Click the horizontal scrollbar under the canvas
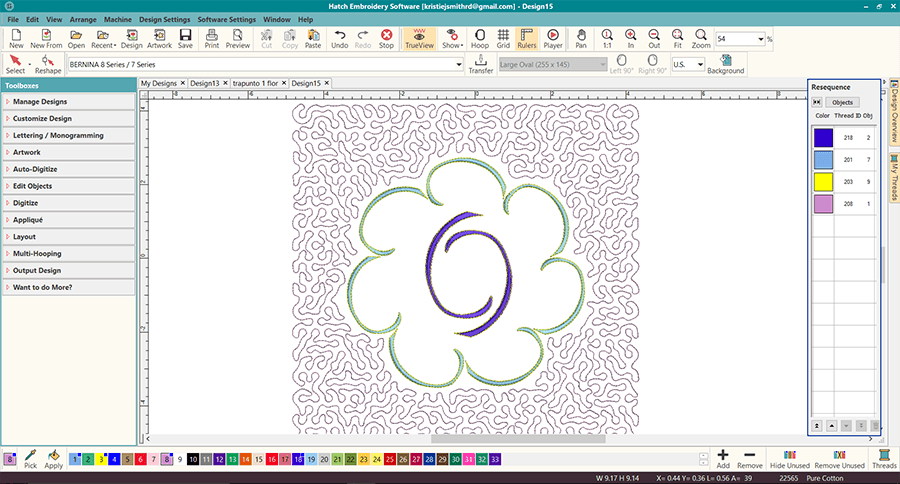 [x=517, y=437]
